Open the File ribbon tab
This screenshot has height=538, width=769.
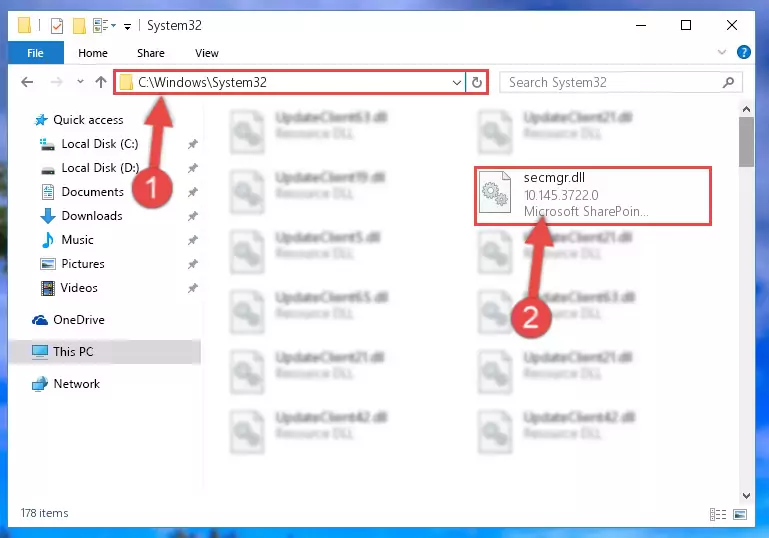click(x=35, y=53)
